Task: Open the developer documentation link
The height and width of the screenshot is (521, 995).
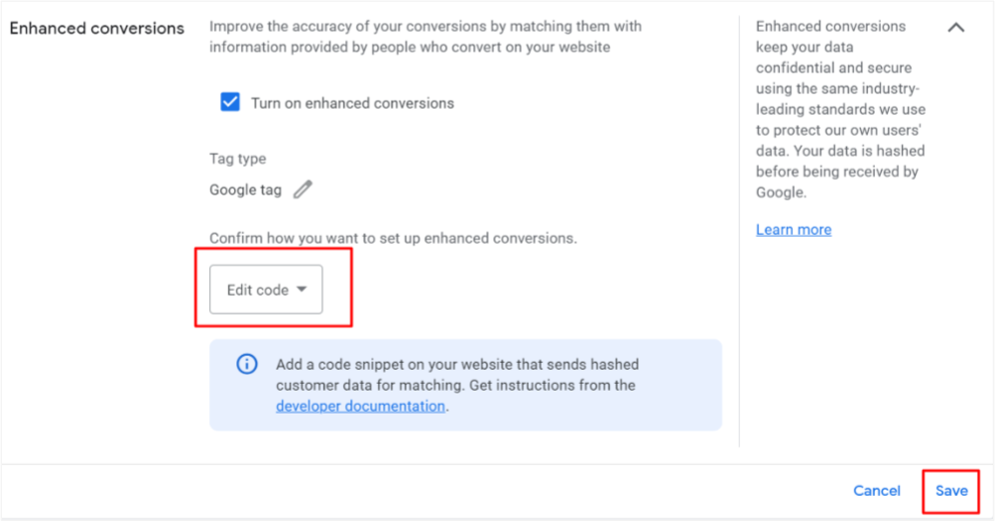Action: [x=360, y=406]
